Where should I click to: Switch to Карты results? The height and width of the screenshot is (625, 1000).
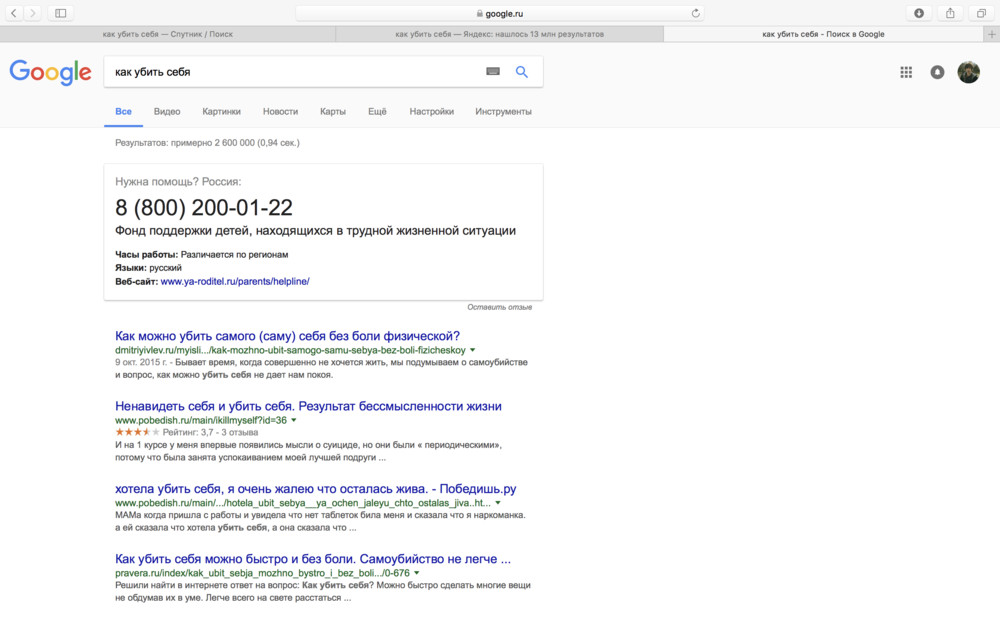pyautogui.click(x=333, y=112)
